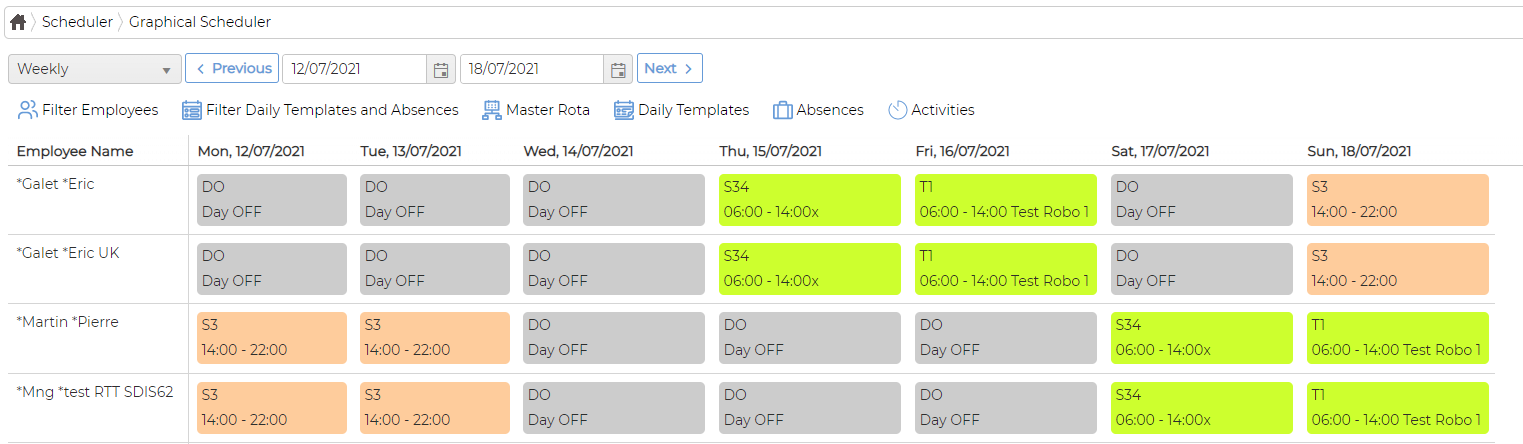Image resolution: width=1523 pixels, height=444 pixels.
Task: Select Pierre Martin's Monday S3 shift
Action: click(272, 337)
